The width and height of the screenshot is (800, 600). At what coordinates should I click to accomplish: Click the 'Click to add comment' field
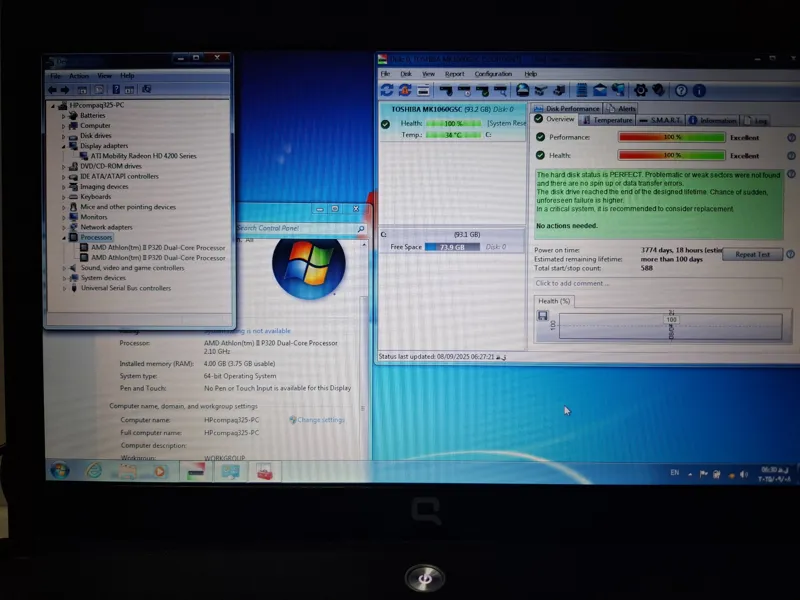click(658, 283)
